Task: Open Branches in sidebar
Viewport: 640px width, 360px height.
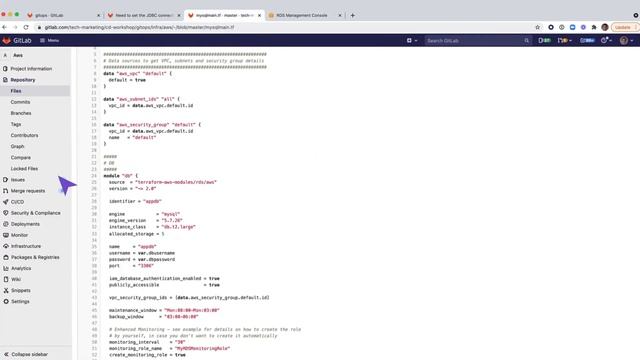Action: tap(21, 113)
